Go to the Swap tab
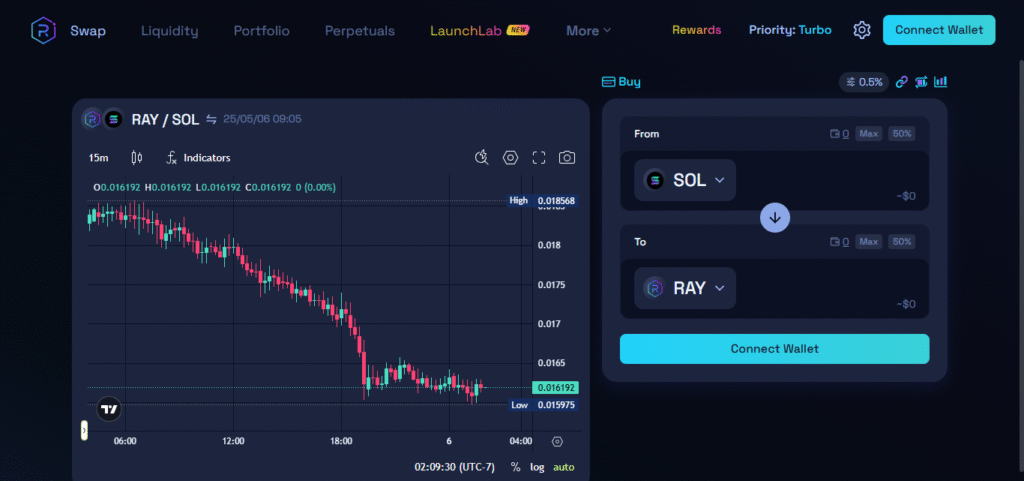The image size is (1024, 481). pos(88,31)
